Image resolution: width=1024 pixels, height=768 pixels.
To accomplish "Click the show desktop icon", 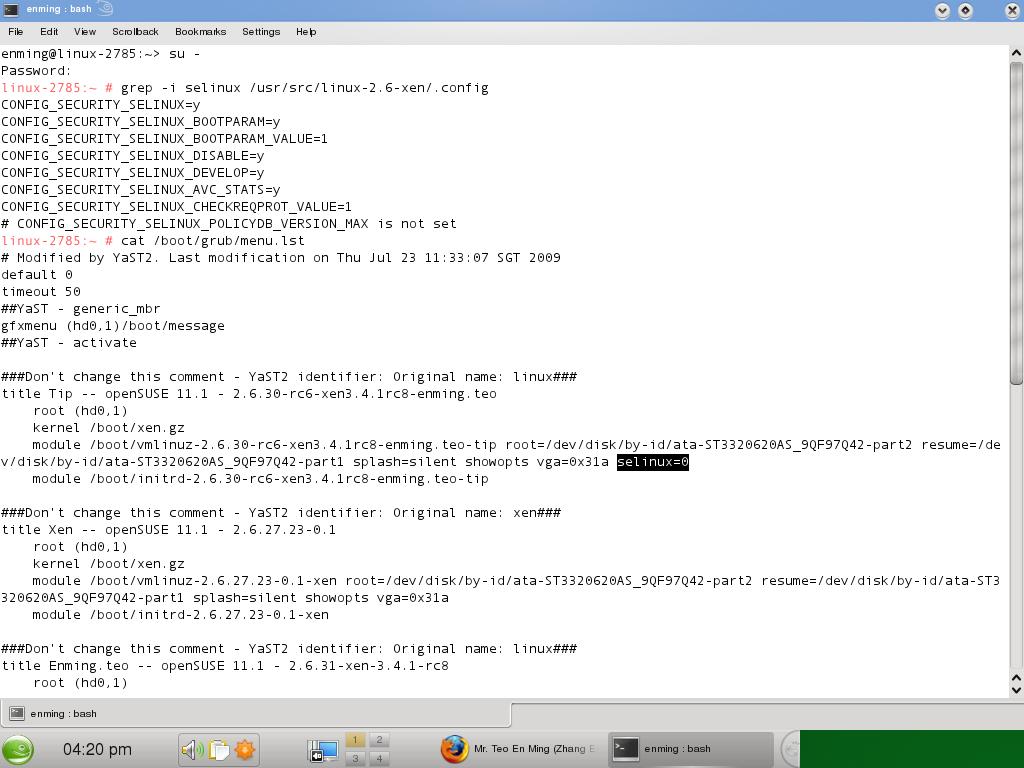I will pyautogui.click(x=324, y=750).
